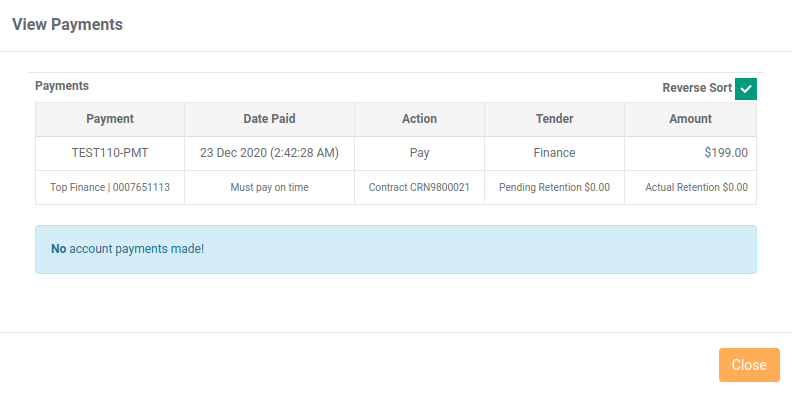The image size is (792, 396).
Task: Select Actual Retention $0.00 cell
Action: point(690,187)
